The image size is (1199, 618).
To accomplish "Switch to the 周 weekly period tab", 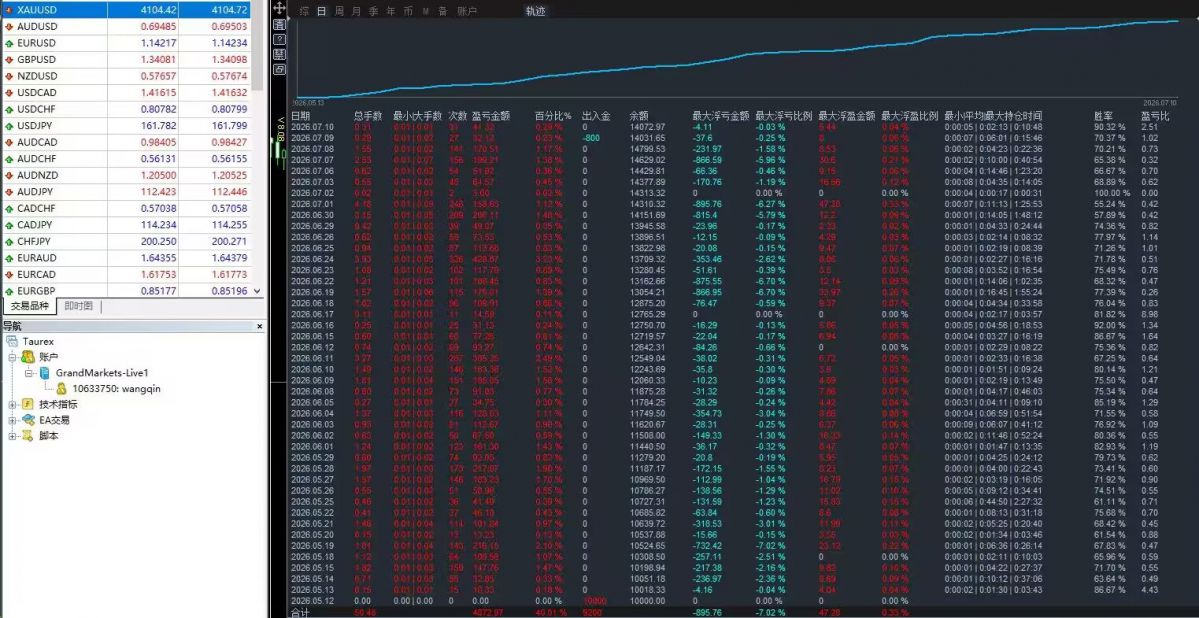I will [339, 11].
